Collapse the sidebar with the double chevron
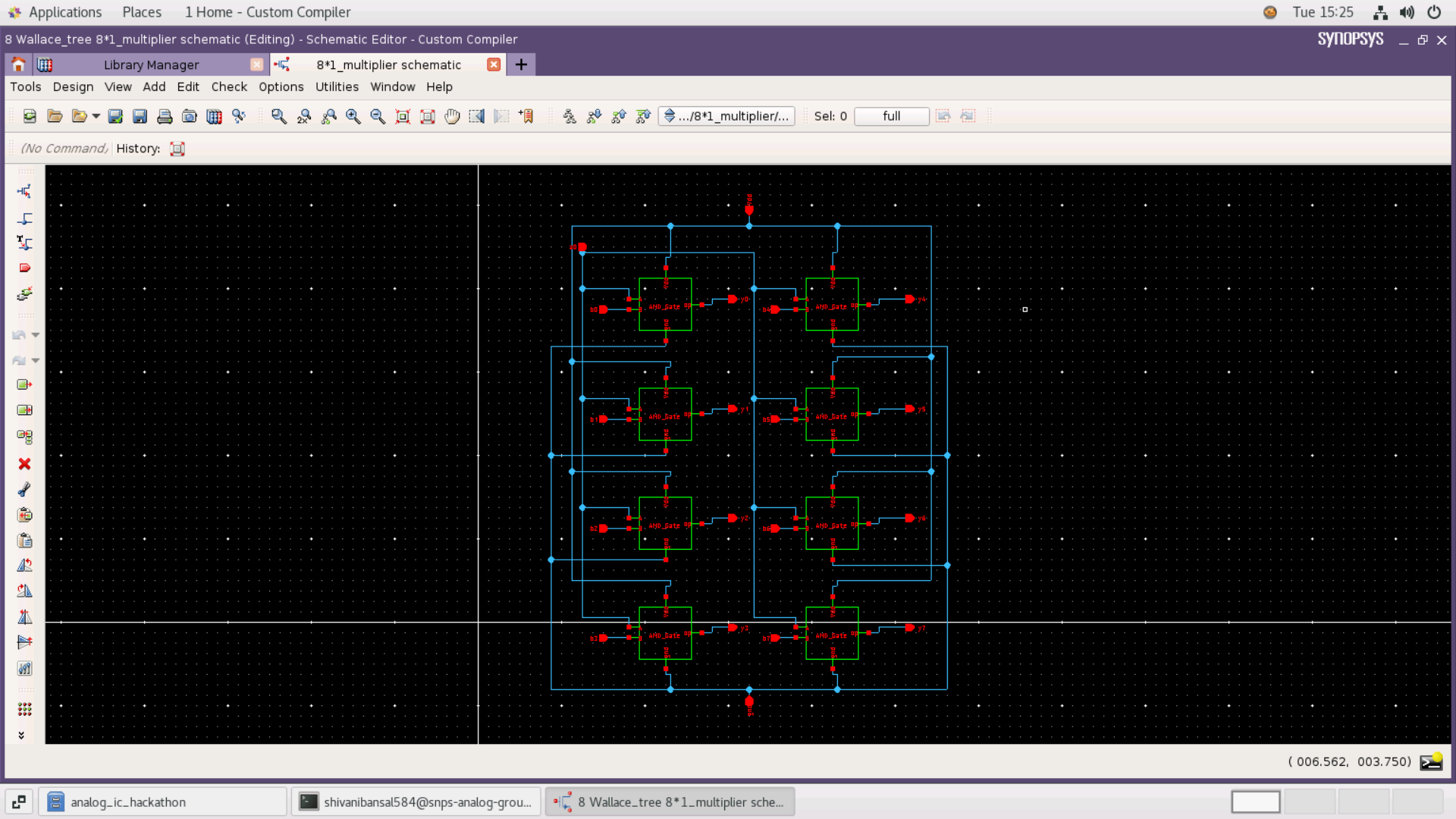 click(22, 734)
